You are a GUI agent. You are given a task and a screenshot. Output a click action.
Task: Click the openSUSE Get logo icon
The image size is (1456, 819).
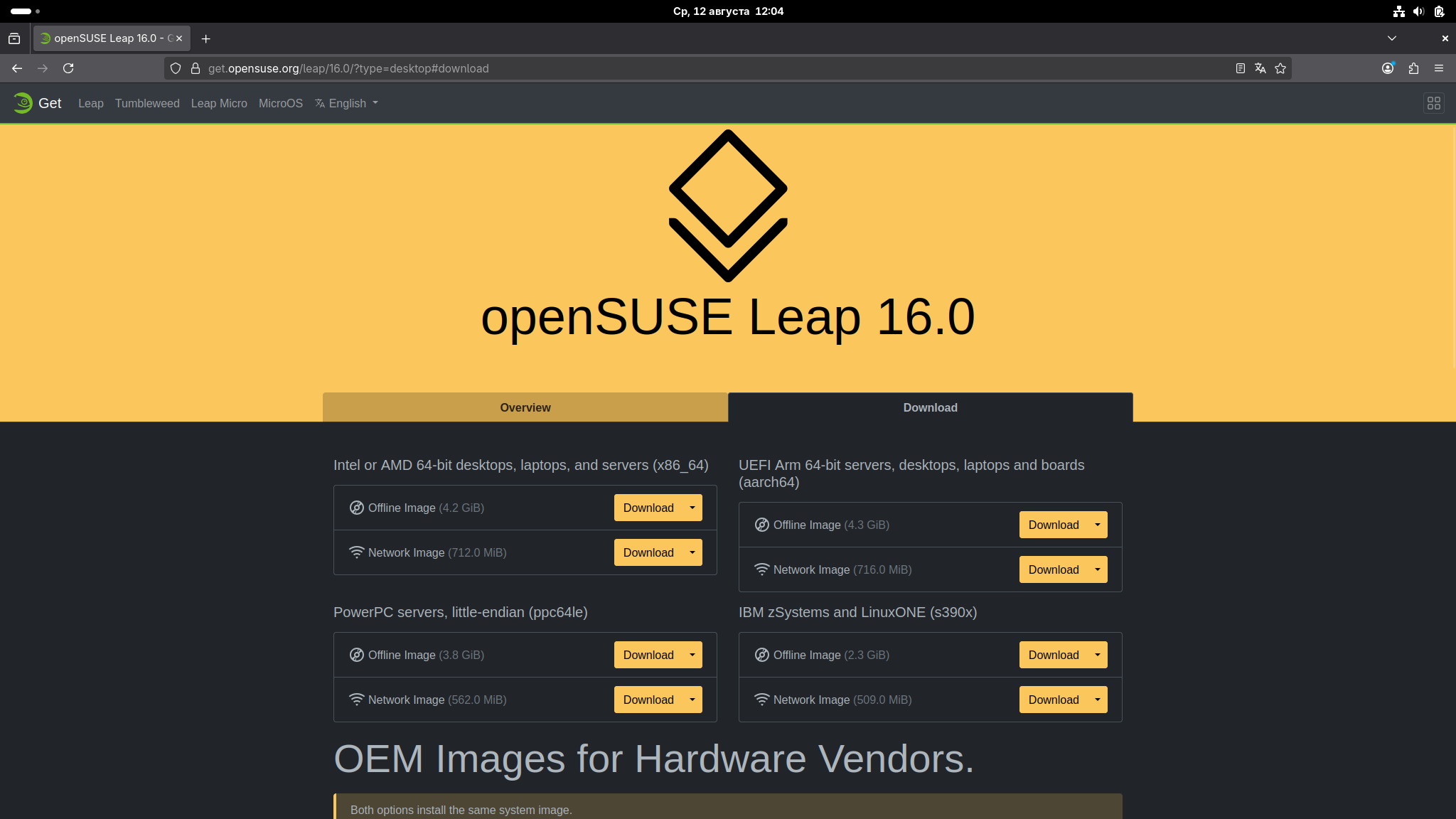(x=23, y=103)
